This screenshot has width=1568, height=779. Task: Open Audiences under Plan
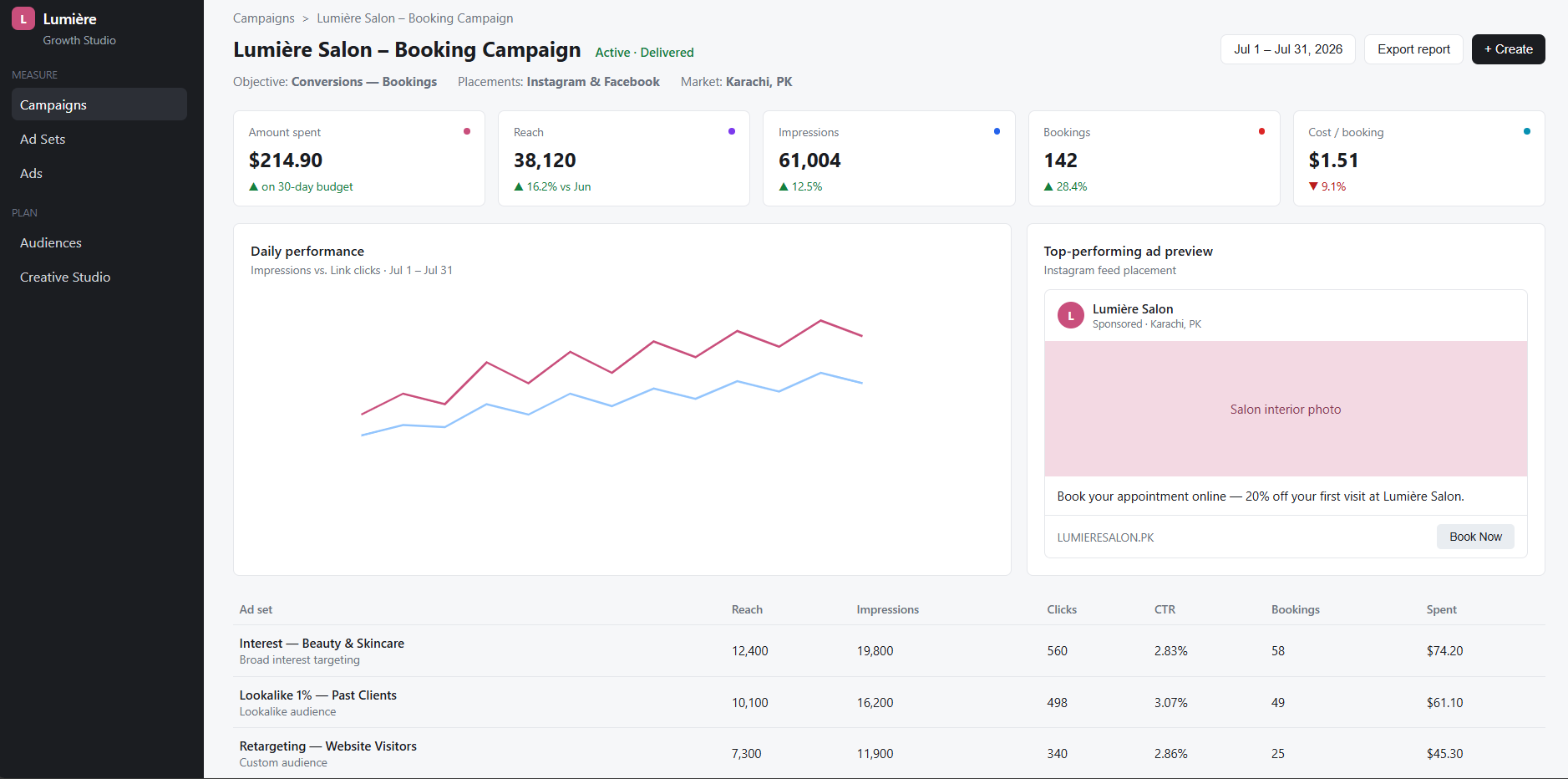pyautogui.click(x=99, y=242)
